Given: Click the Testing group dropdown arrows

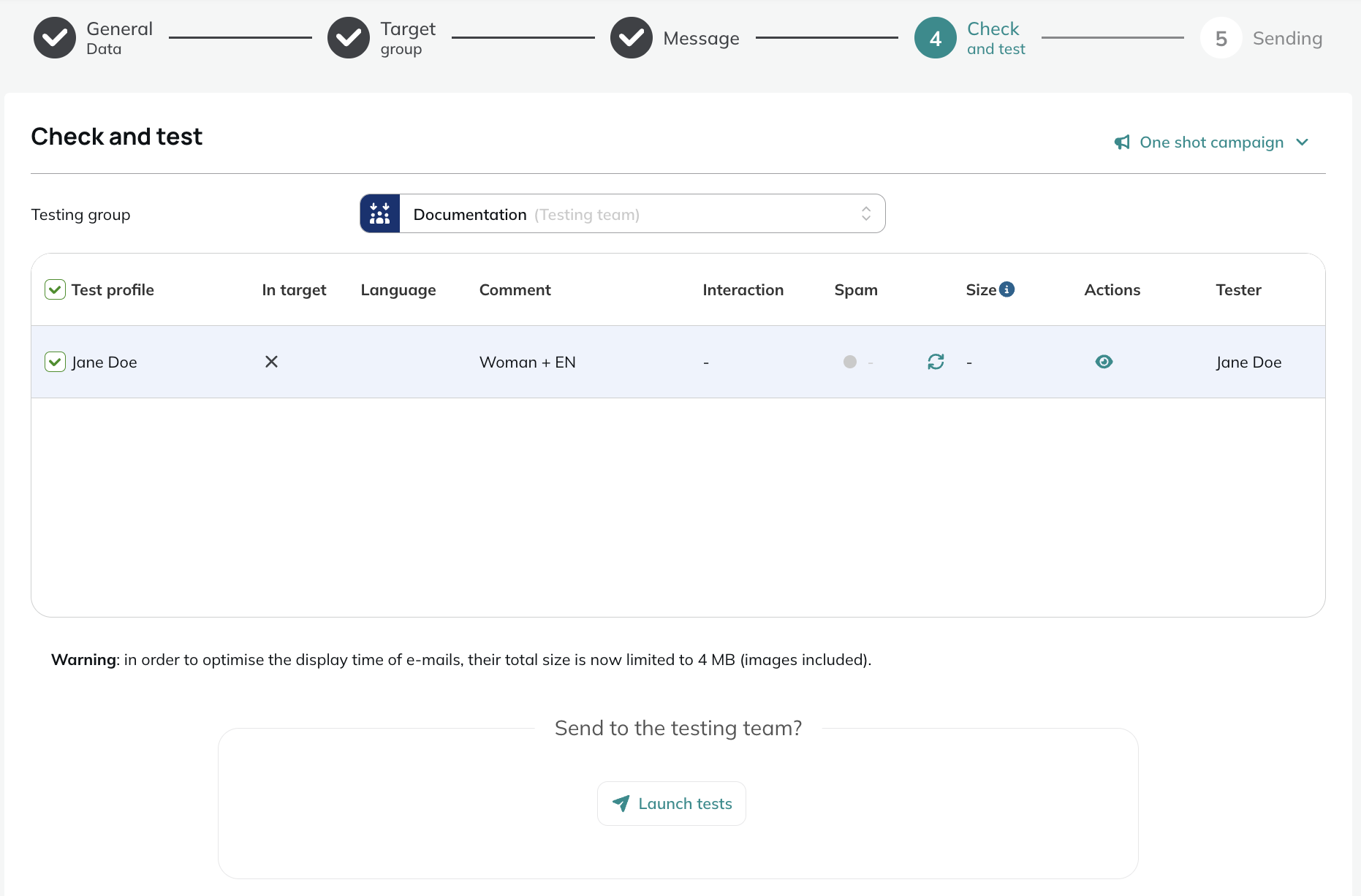Looking at the screenshot, I should click(866, 213).
